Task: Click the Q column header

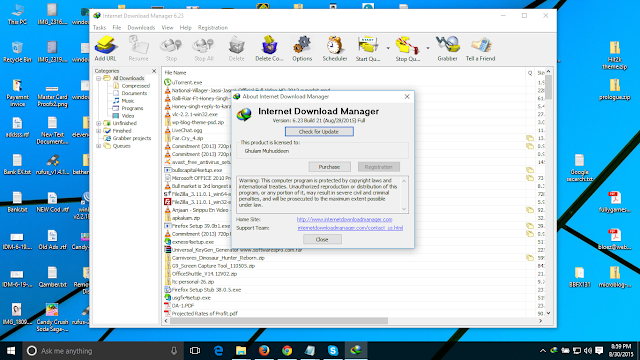Action: [x=530, y=73]
